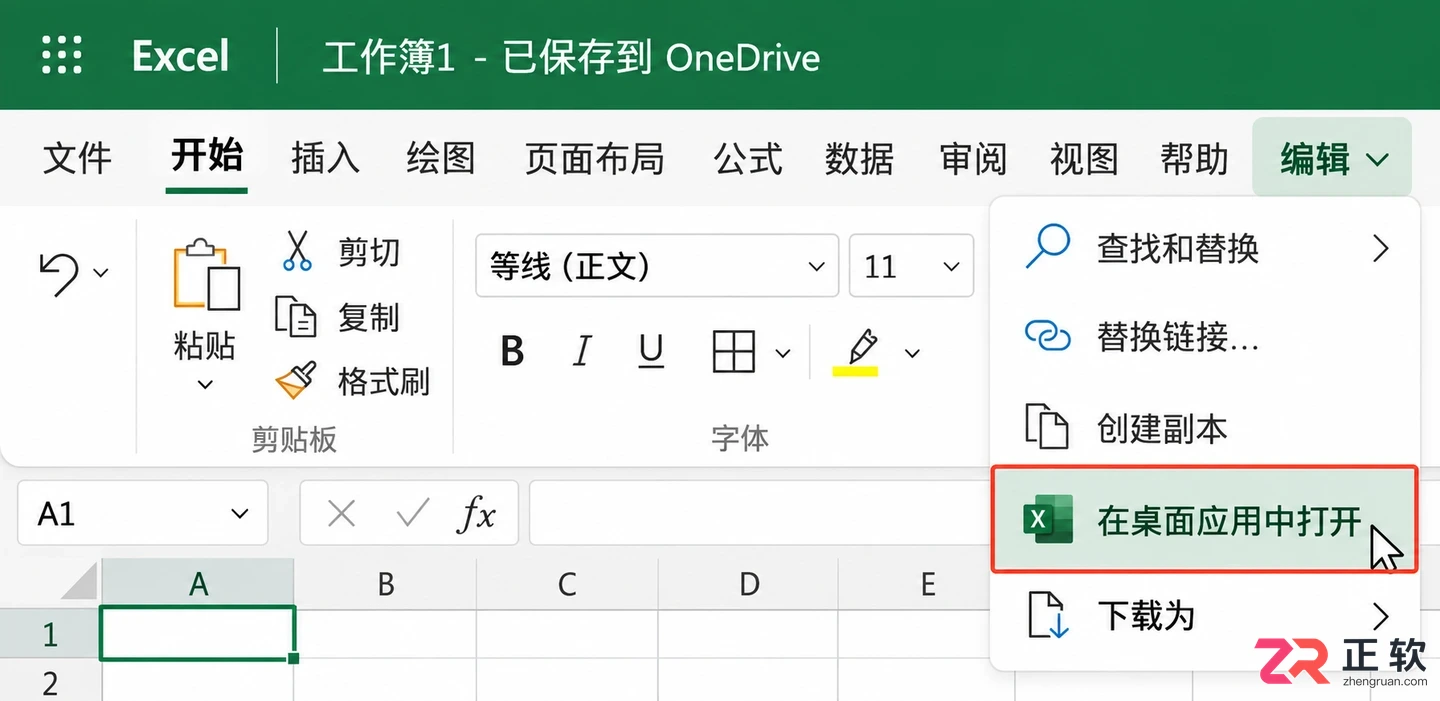
Task: Select cell B1
Action: click(x=386, y=633)
